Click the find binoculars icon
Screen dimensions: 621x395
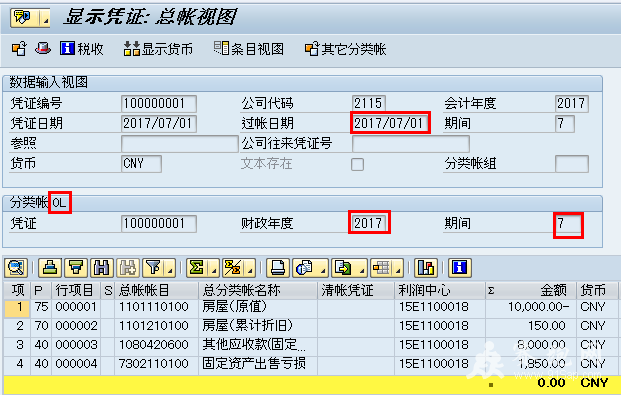(102, 268)
